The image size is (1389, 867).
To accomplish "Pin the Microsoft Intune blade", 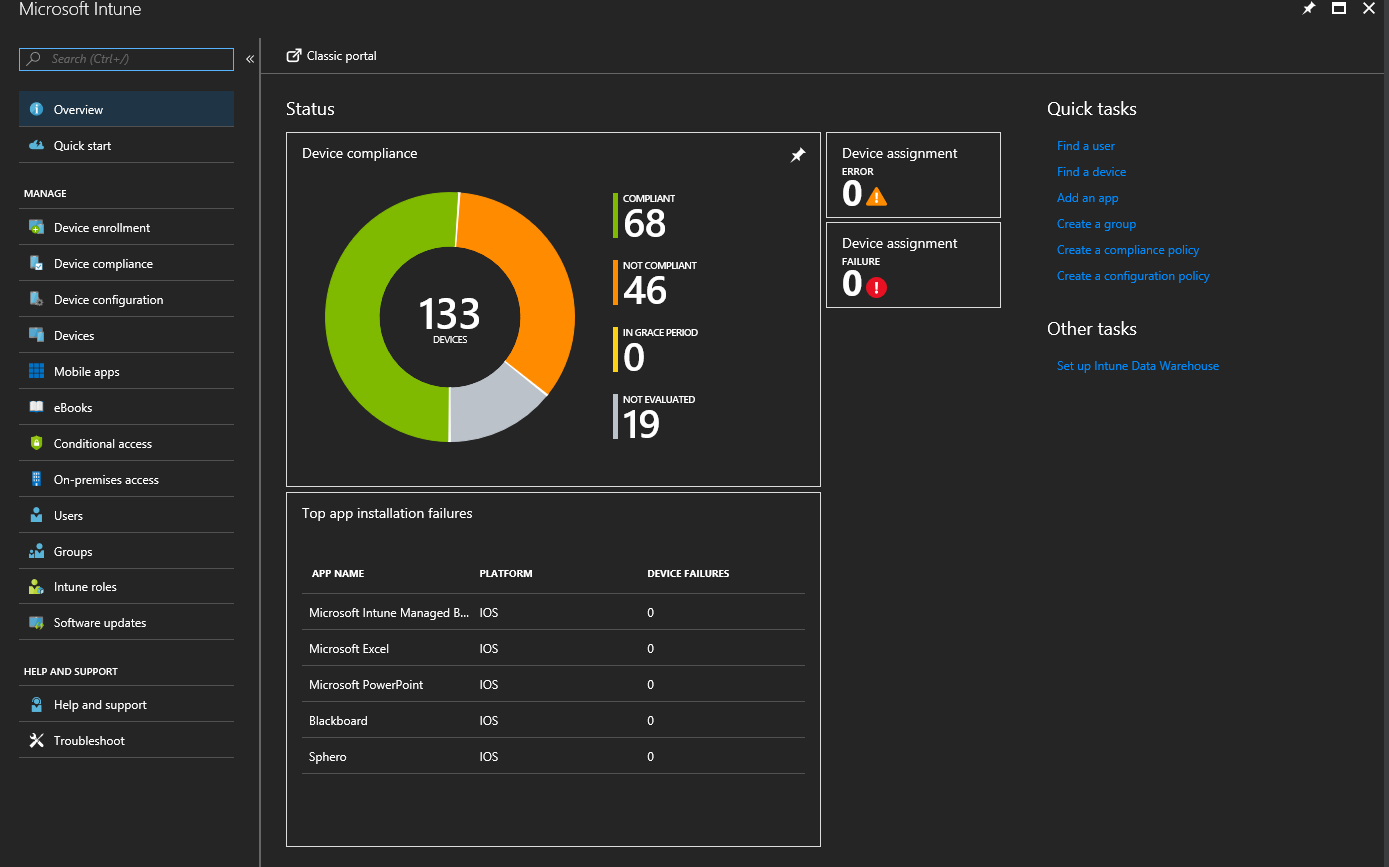I will coord(1309,8).
